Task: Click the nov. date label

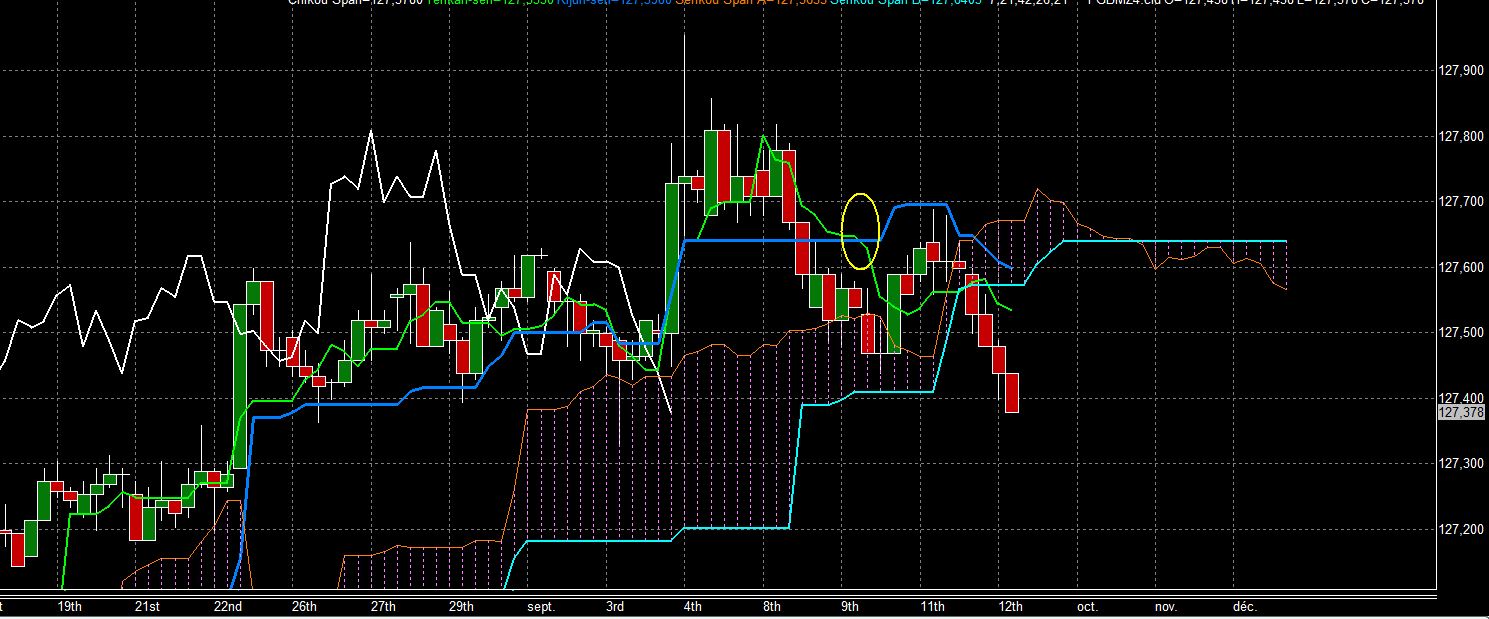Action: pyautogui.click(x=1165, y=607)
